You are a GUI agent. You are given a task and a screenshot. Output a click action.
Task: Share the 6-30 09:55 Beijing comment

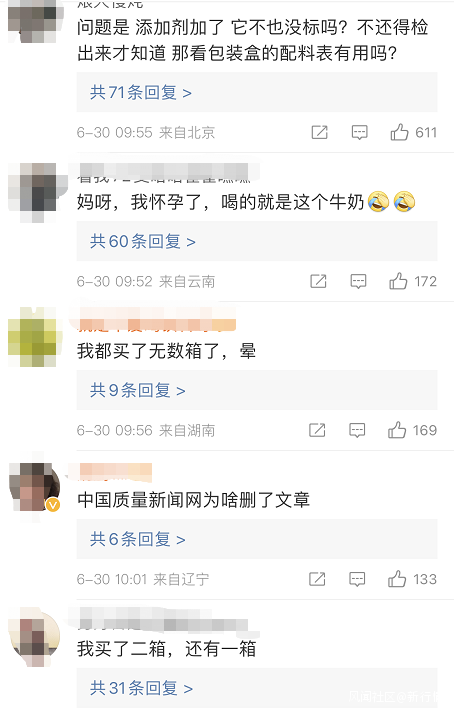click(319, 132)
